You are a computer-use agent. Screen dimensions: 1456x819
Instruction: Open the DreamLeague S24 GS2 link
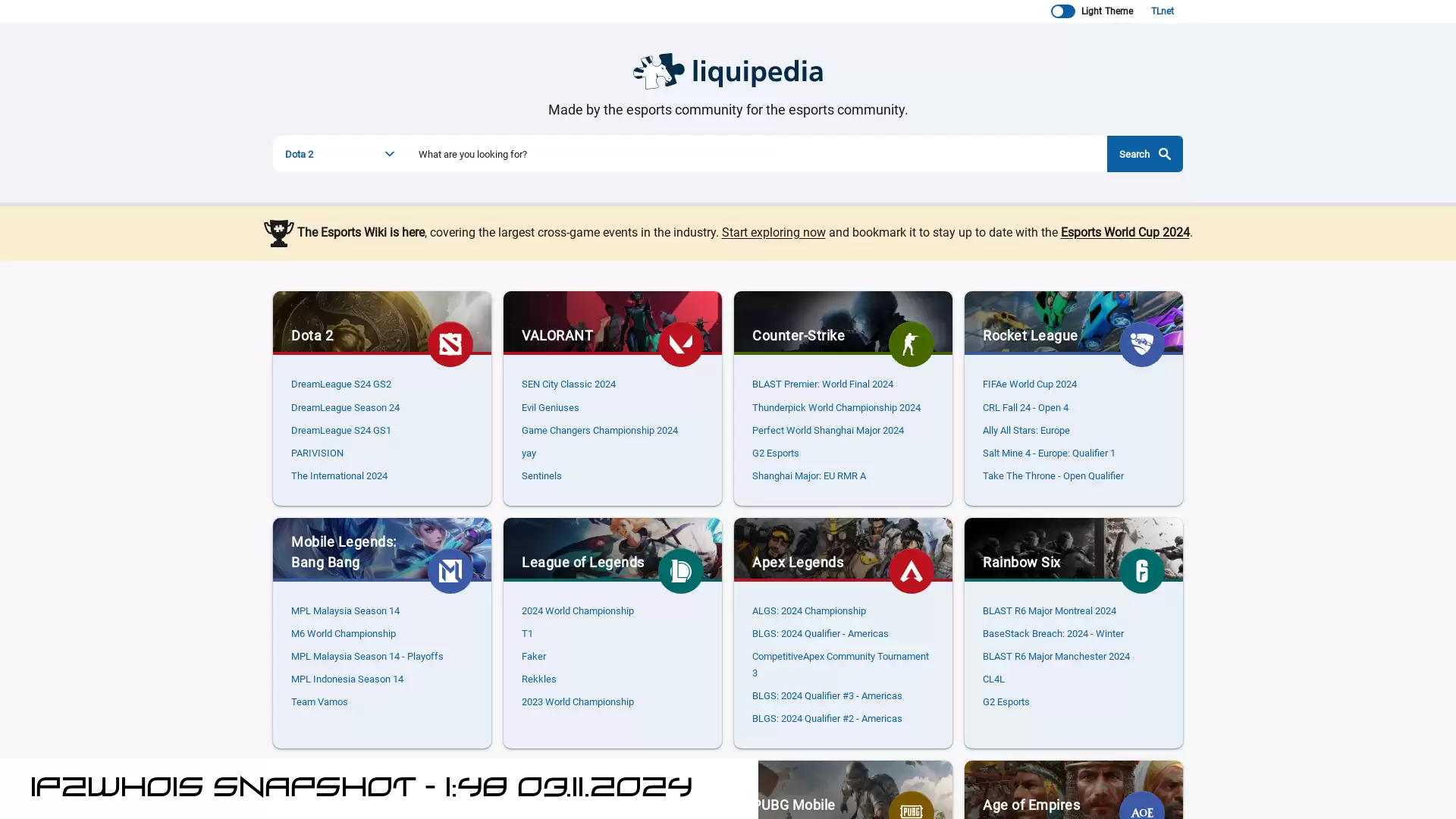[340, 384]
